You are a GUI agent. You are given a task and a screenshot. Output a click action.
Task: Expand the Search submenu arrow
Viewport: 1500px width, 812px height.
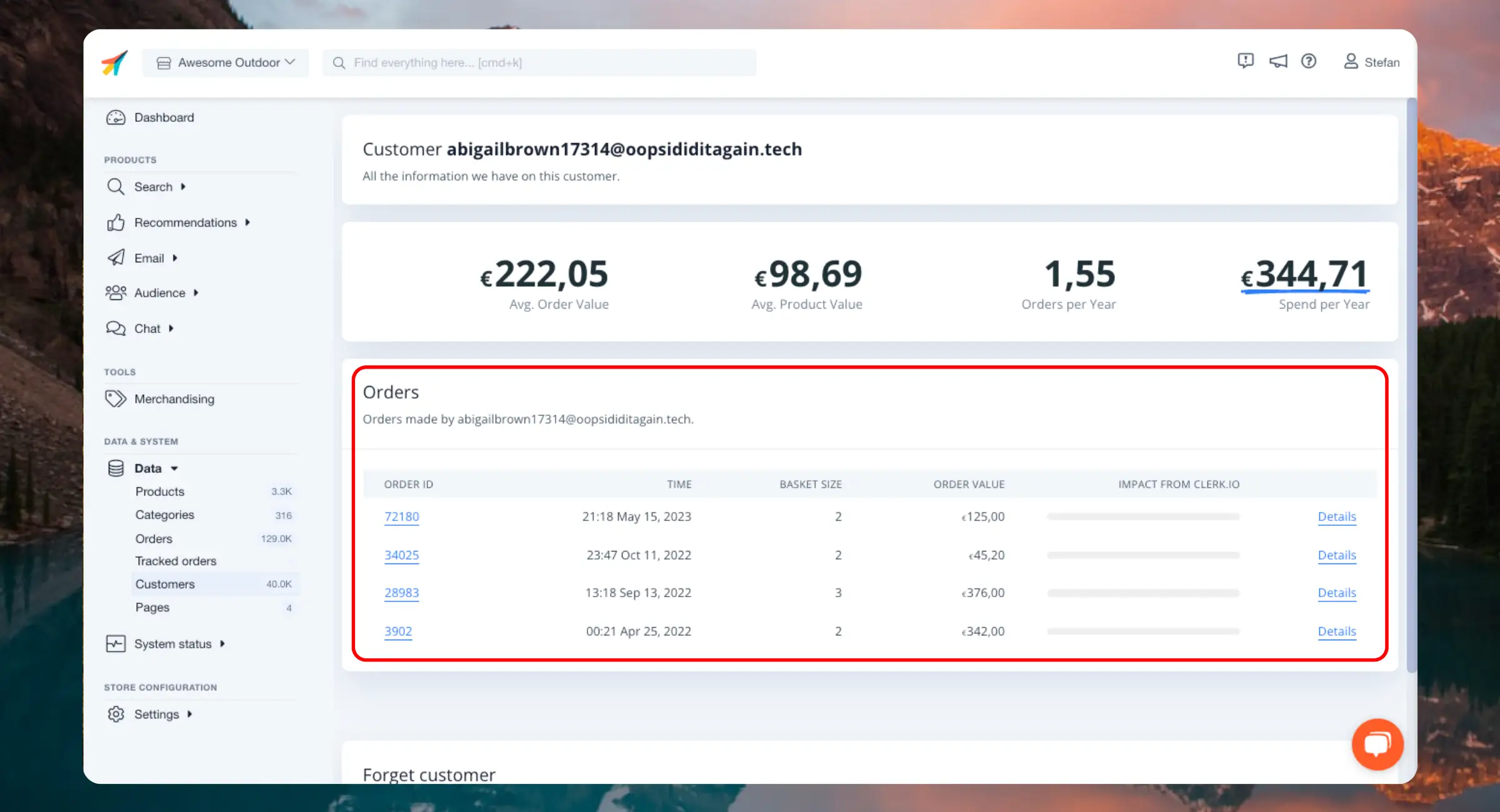click(183, 187)
